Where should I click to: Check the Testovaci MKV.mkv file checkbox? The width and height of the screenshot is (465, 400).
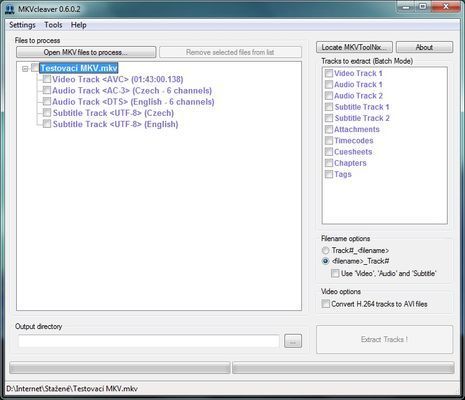(x=35, y=68)
